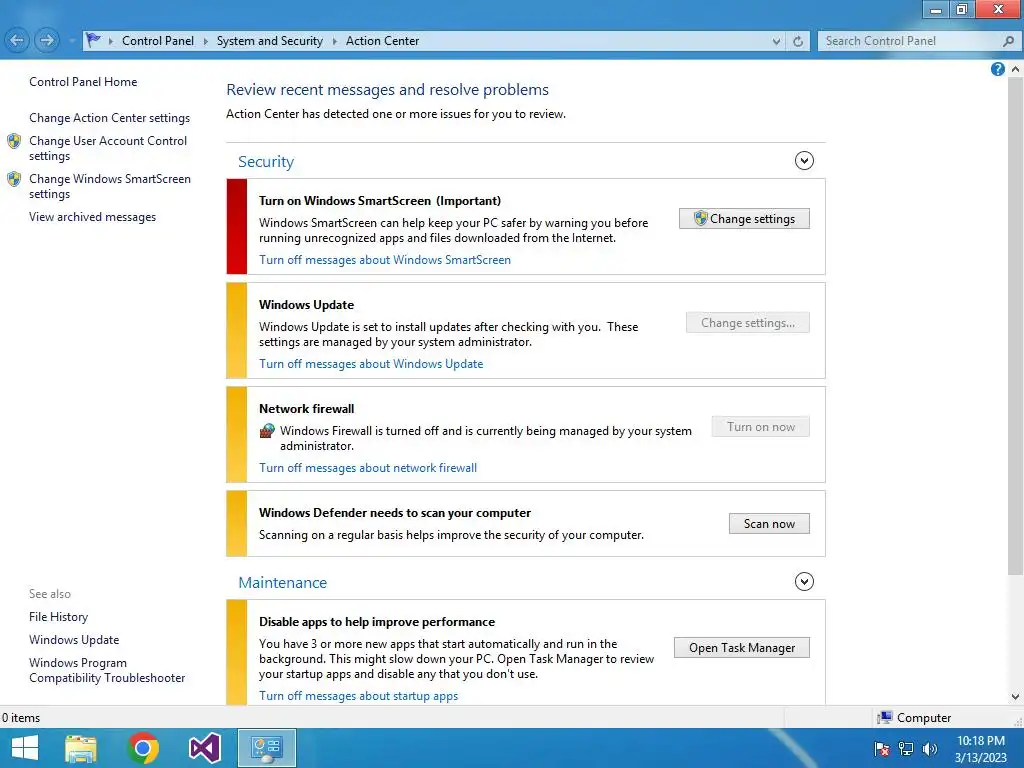Click 'Disable apps to help improve performance' title
1024x768 pixels.
pyautogui.click(x=377, y=622)
